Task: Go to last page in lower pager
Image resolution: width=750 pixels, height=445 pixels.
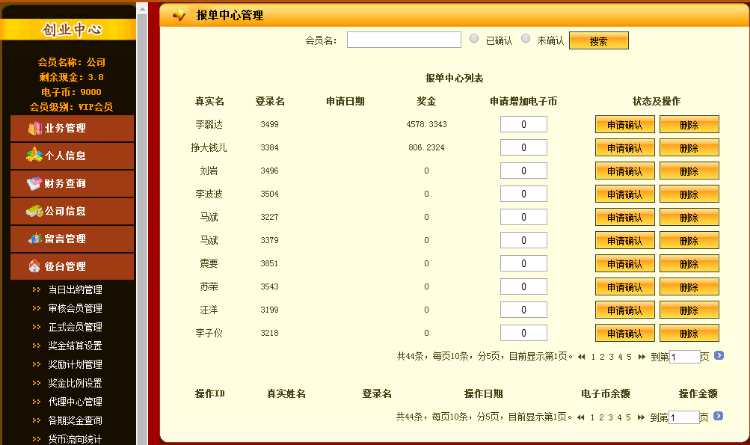Action: click(641, 417)
